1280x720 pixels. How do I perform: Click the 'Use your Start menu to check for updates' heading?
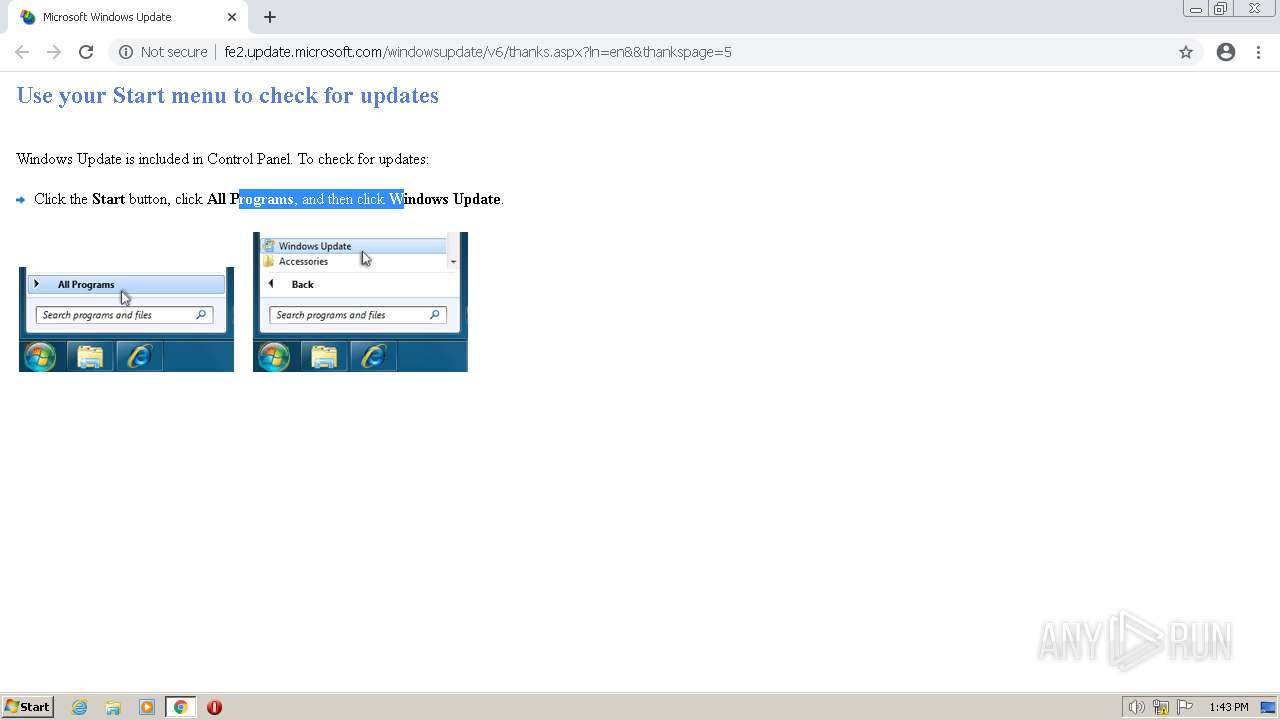[228, 95]
